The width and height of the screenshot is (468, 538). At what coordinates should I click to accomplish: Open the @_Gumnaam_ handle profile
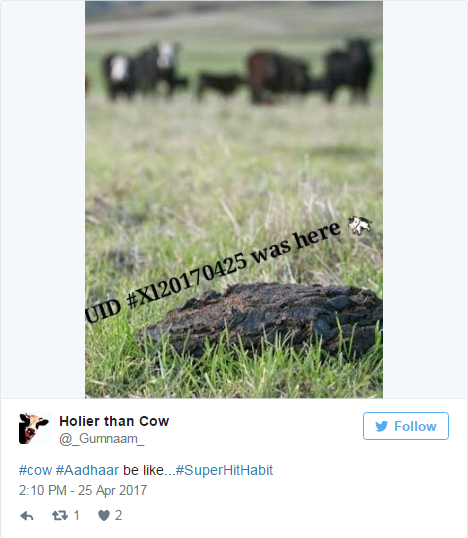pyautogui.click(x=102, y=438)
